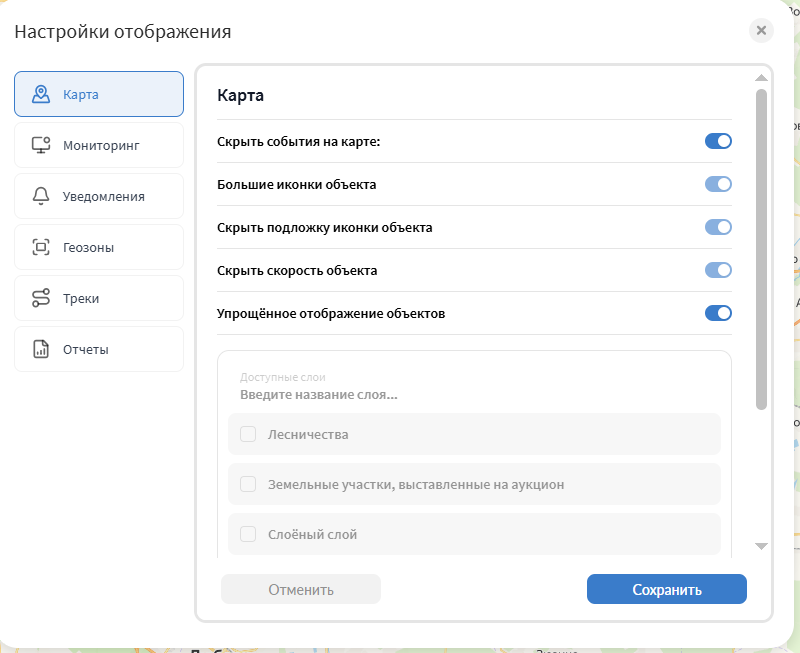Viewport: 800px width, 653px height.
Task: Toggle Большие иконки объекта switch
Action: tap(718, 184)
